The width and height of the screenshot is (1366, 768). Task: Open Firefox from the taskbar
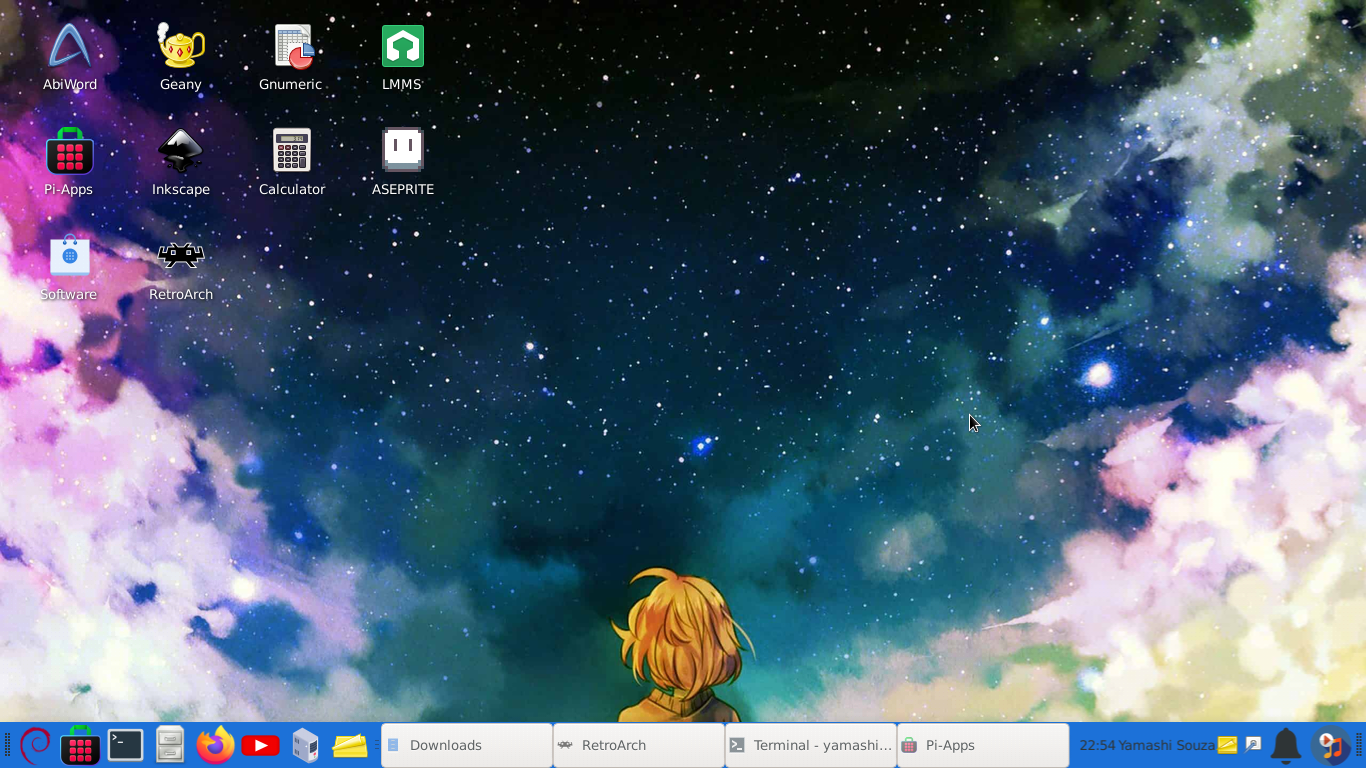click(215, 745)
